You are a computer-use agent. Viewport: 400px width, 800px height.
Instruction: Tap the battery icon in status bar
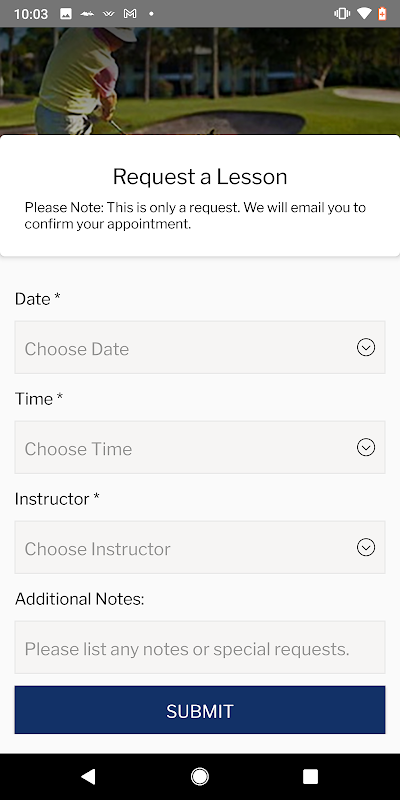pyautogui.click(x=382, y=14)
